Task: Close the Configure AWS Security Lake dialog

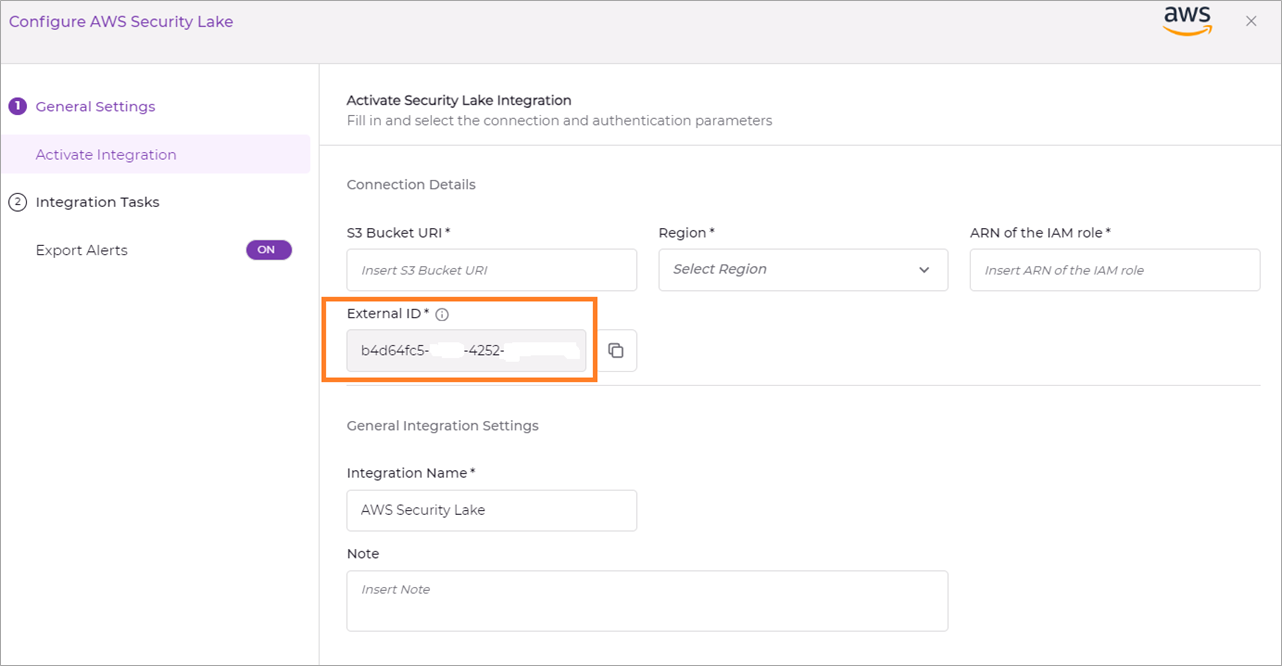Action: click(x=1251, y=21)
